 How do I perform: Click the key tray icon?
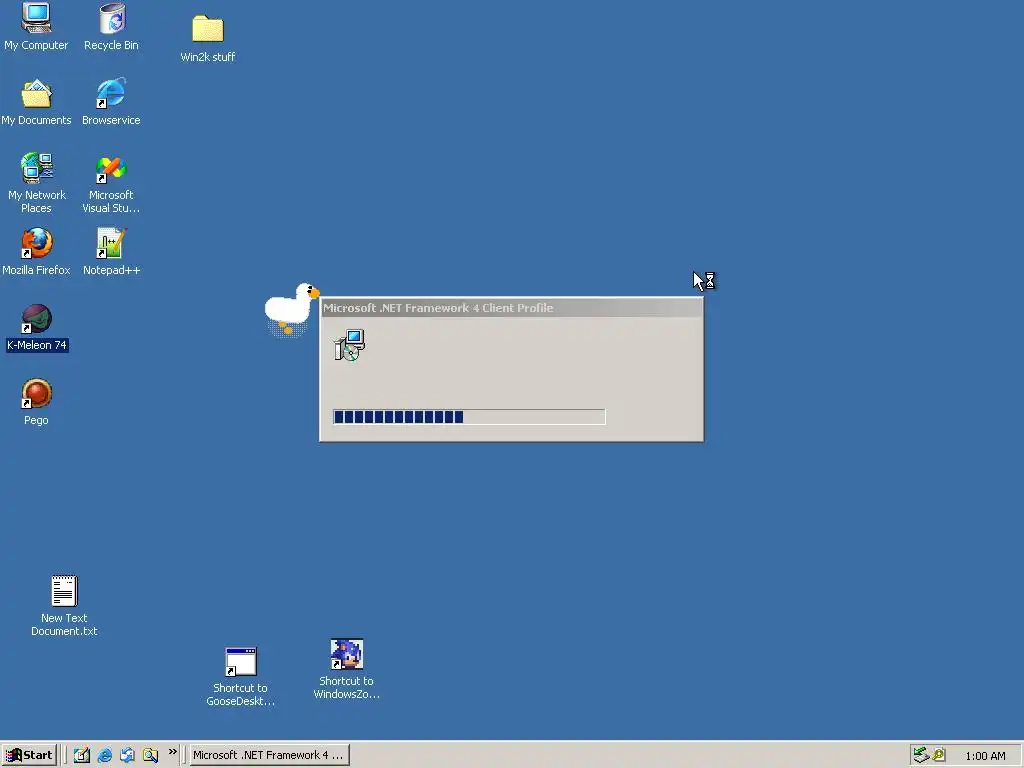point(939,755)
